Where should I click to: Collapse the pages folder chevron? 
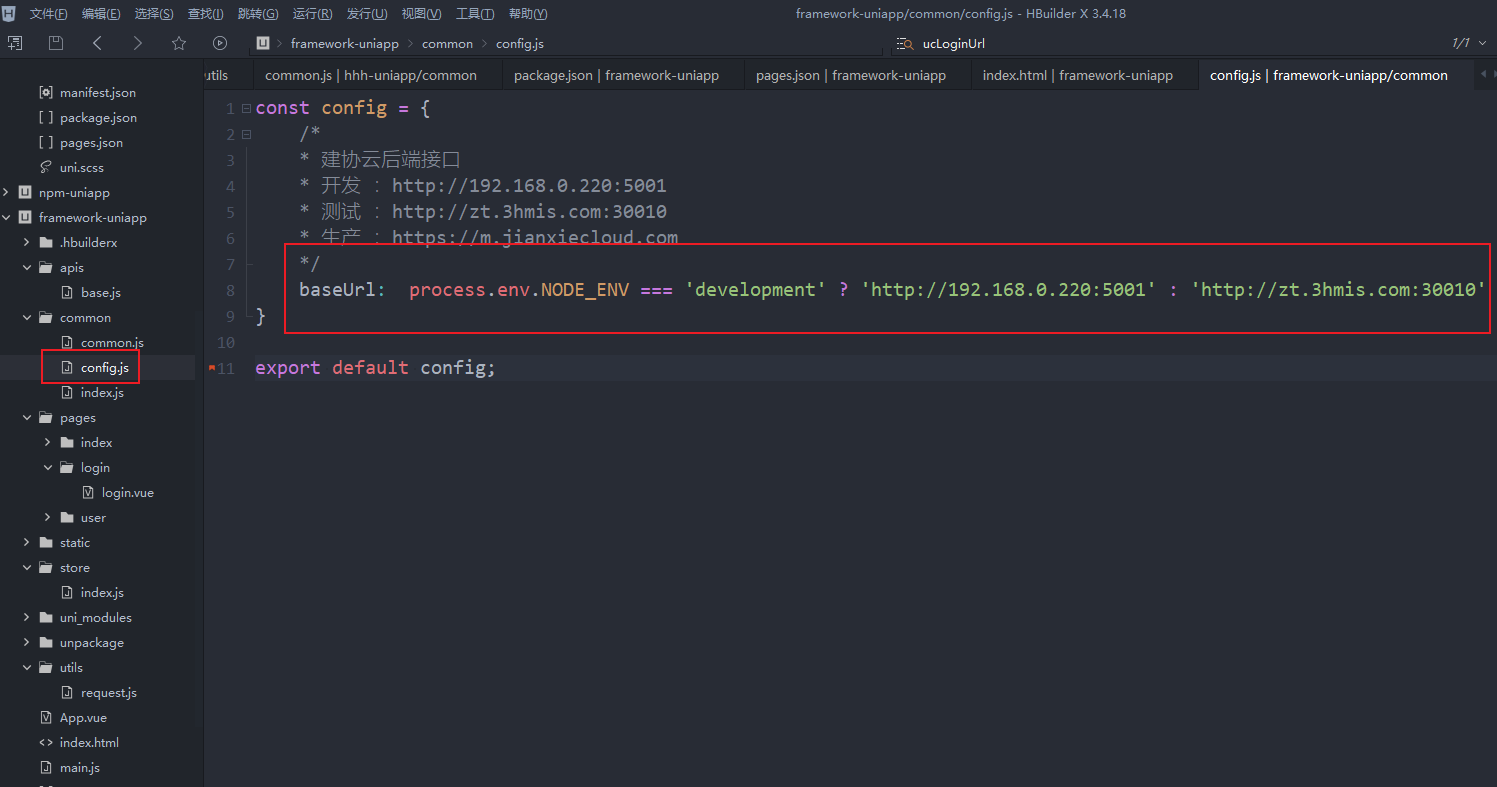26,417
